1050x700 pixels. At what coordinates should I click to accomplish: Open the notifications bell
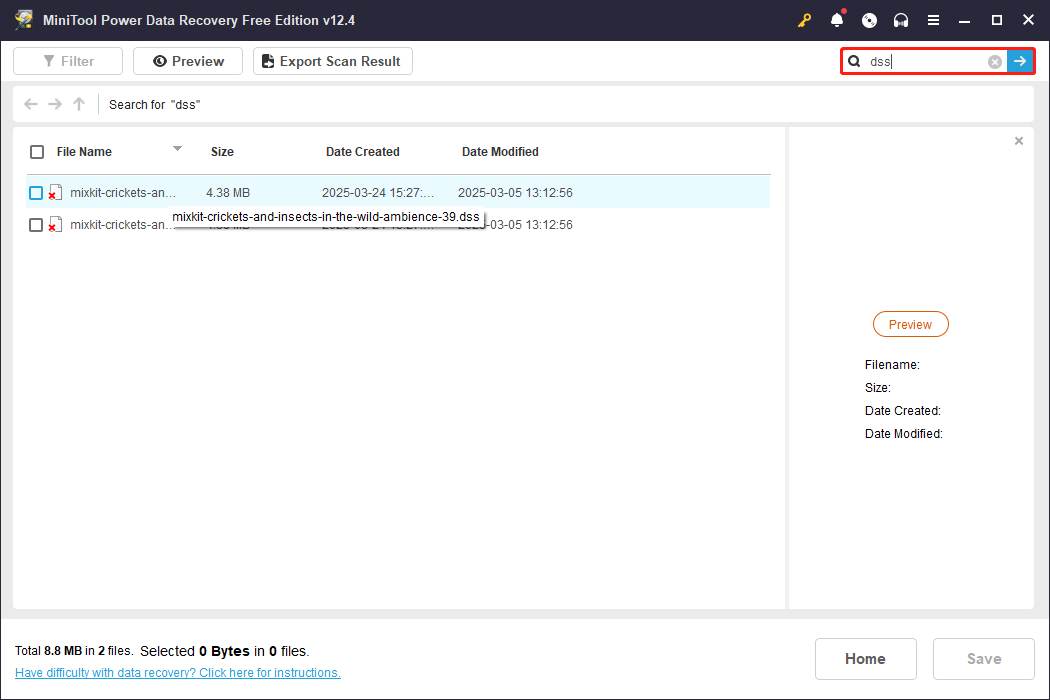(837, 20)
